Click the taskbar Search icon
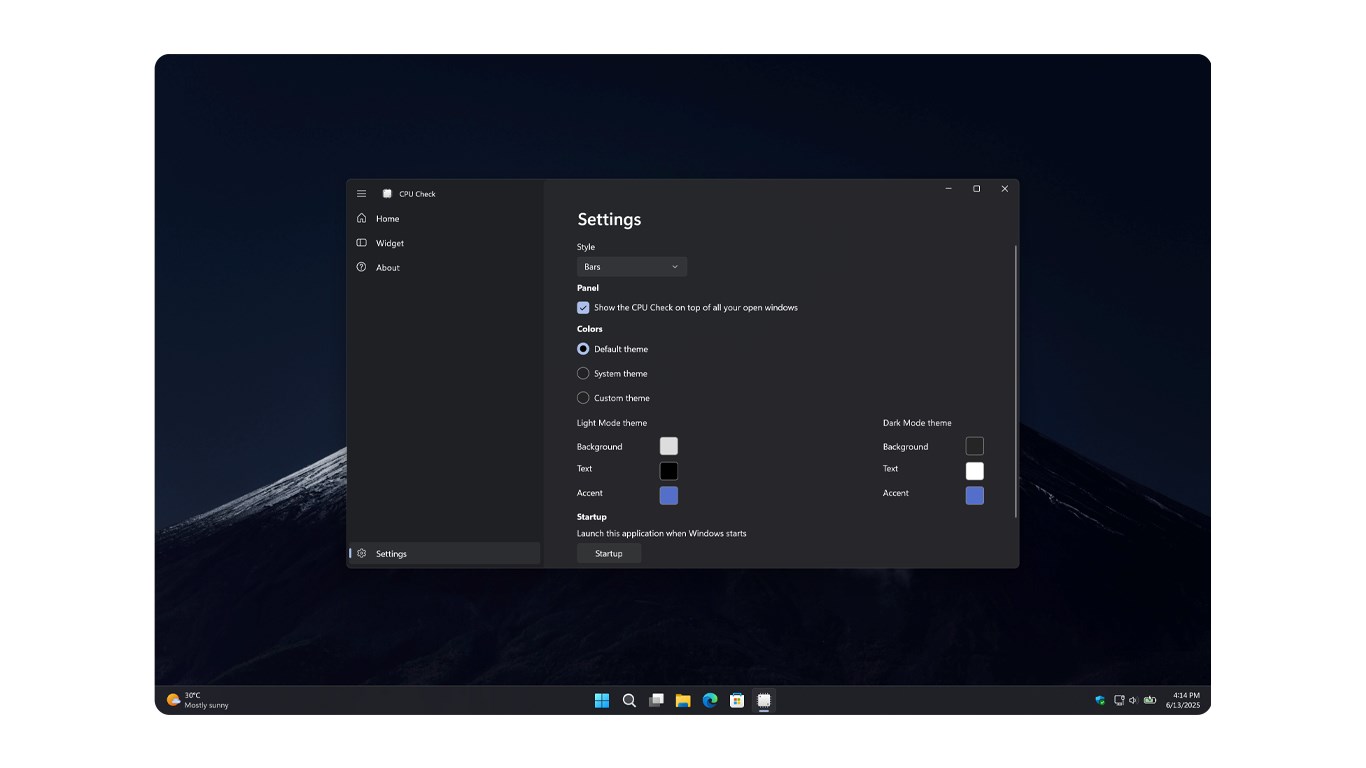The width and height of the screenshot is (1366, 768). click(x=629, y=700)
